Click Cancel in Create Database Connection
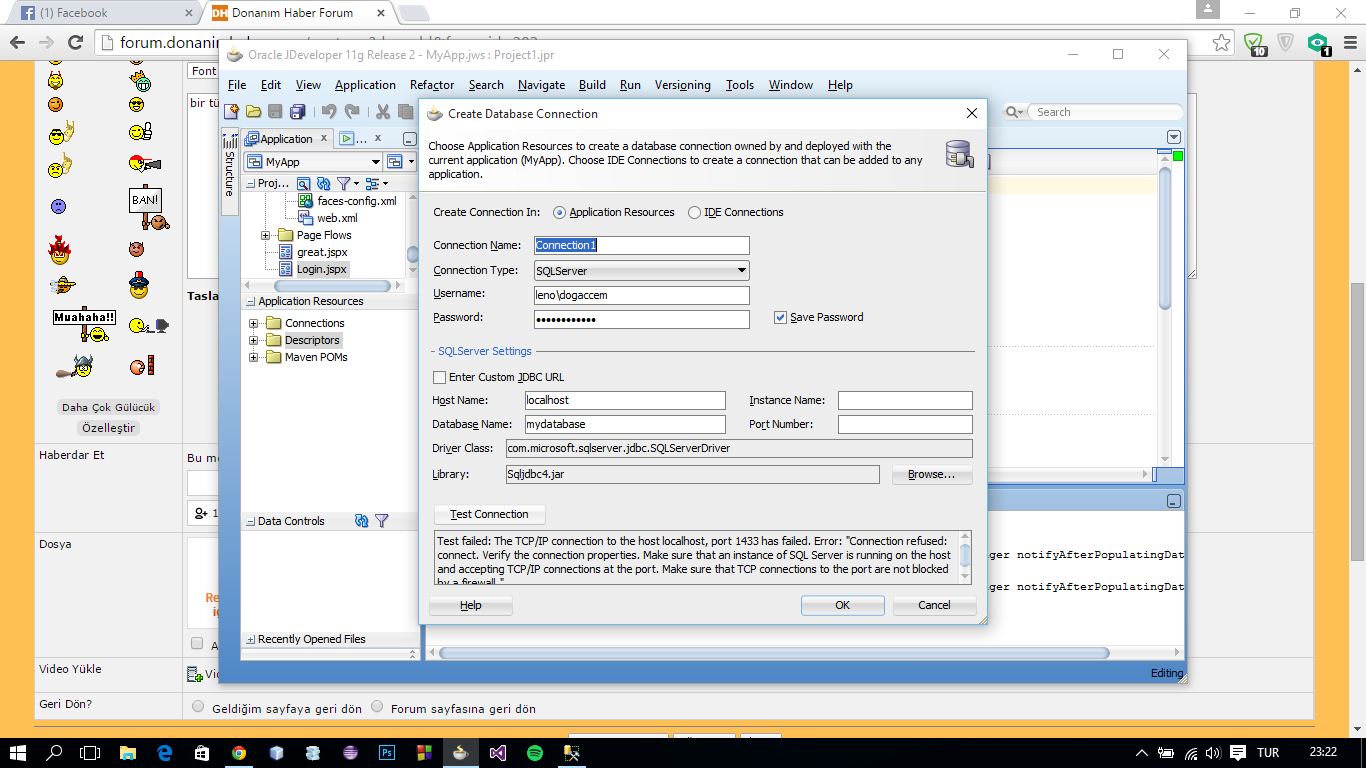 [934, 605]
